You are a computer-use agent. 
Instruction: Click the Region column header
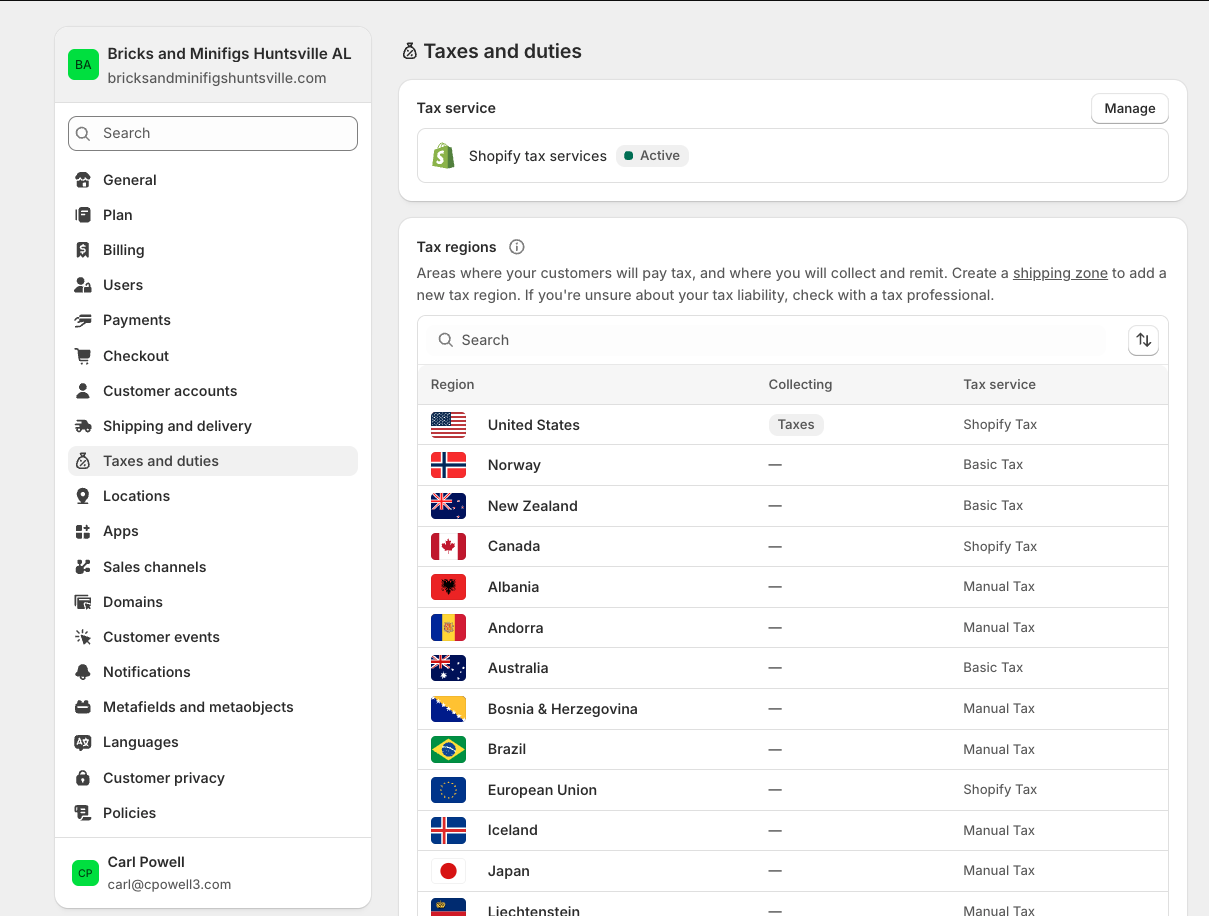tap(453, 385)
